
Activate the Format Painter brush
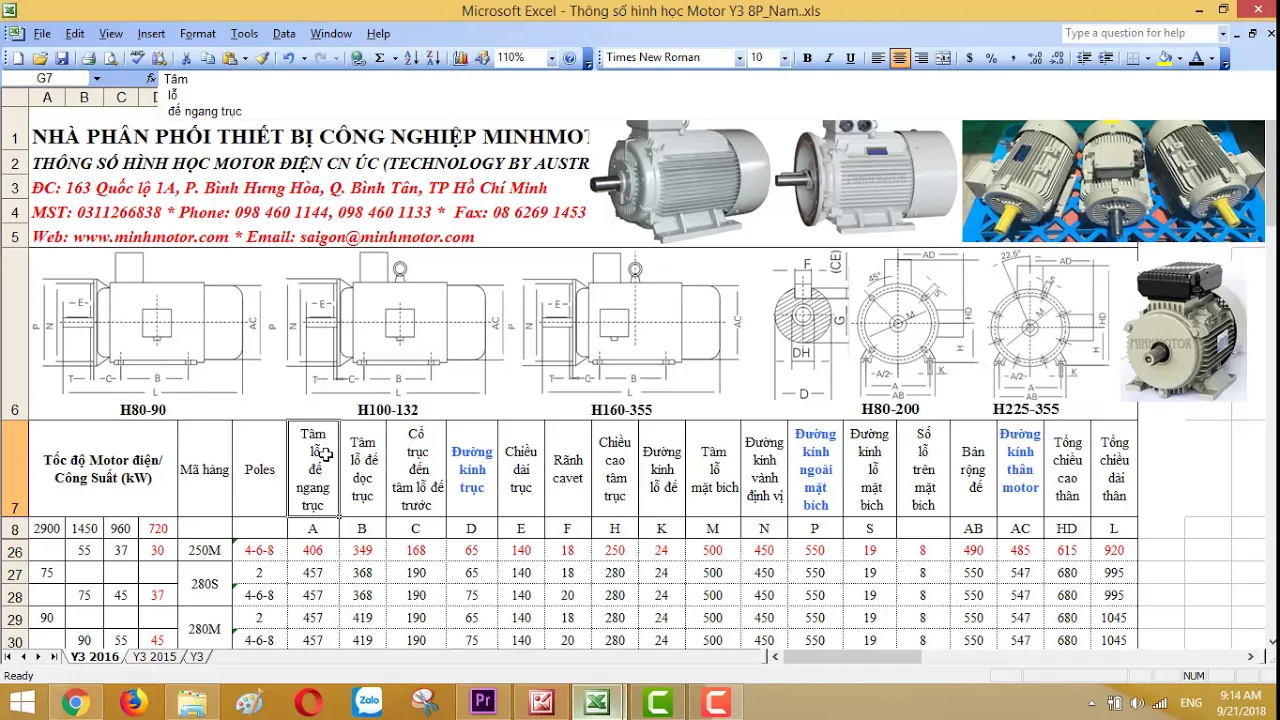click(262, 58)
